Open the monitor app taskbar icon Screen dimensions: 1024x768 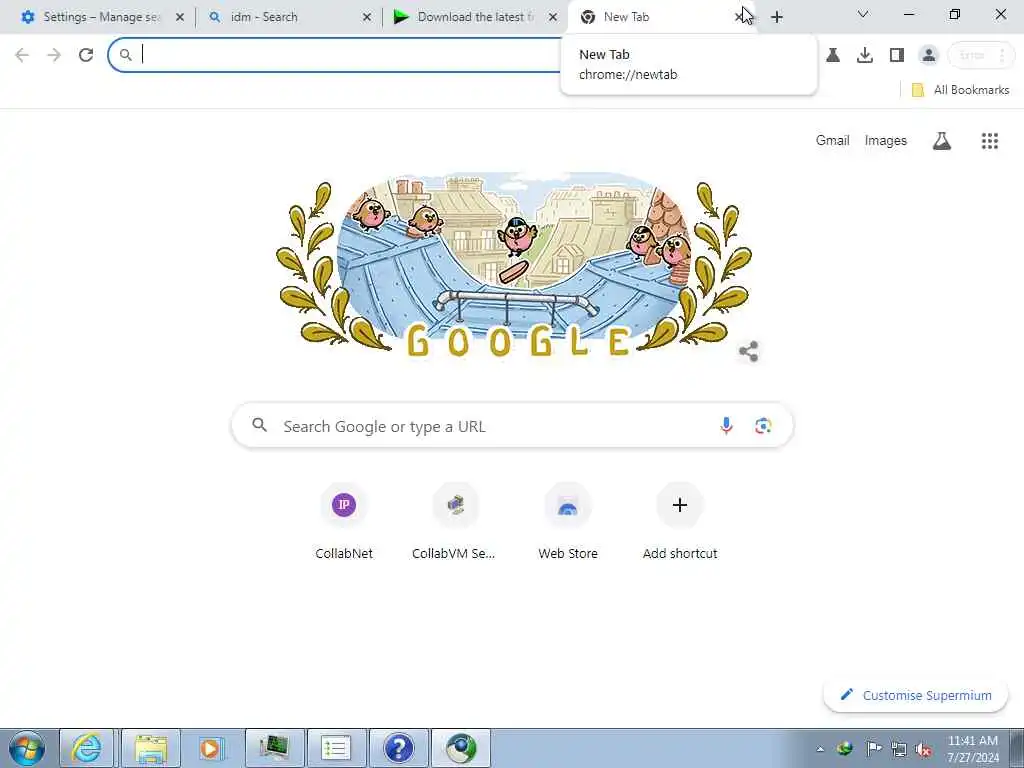tap(274, 748)
